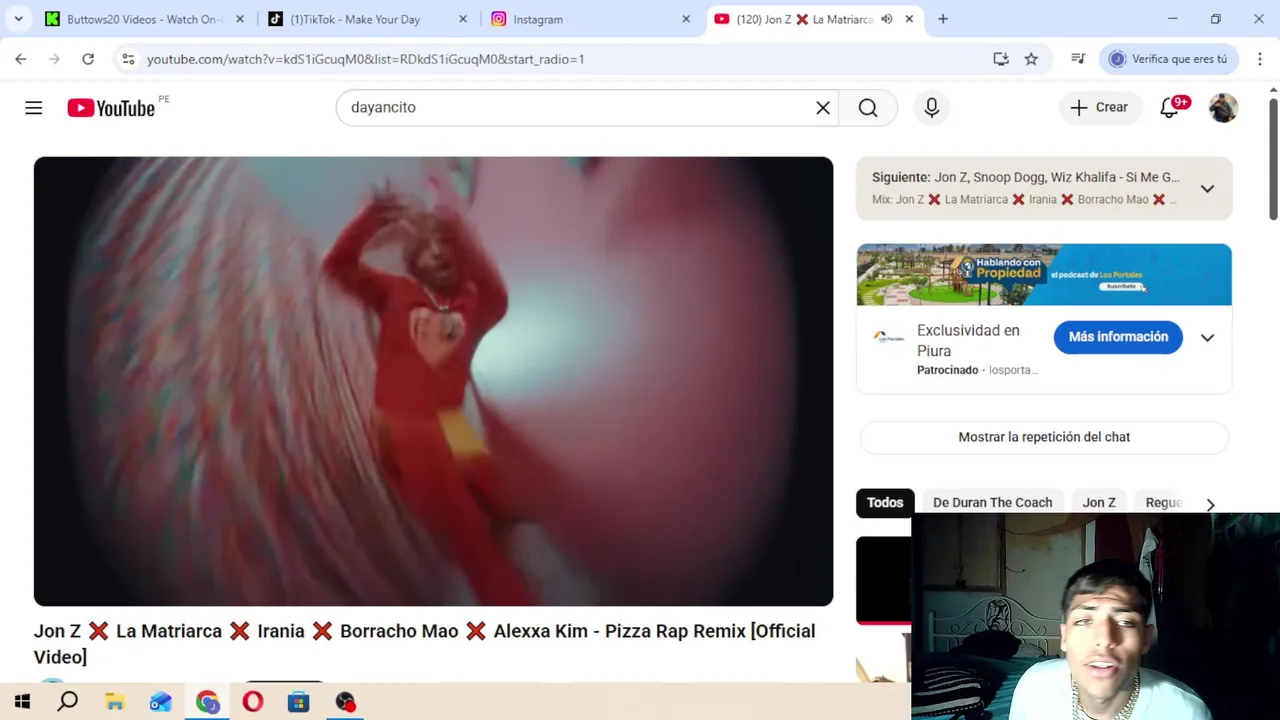Click the YouTube URL in address bar
This screenshot has width=1280, height=720.
tap(365, 59)
